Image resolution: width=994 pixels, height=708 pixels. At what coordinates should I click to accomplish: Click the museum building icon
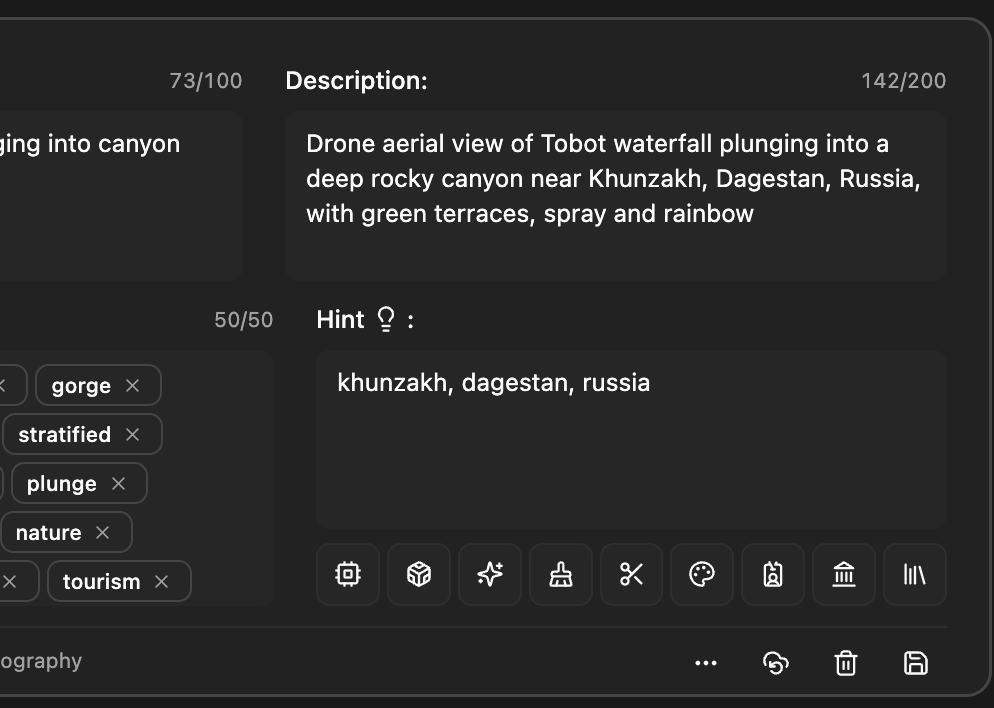[x=844, y=574]
